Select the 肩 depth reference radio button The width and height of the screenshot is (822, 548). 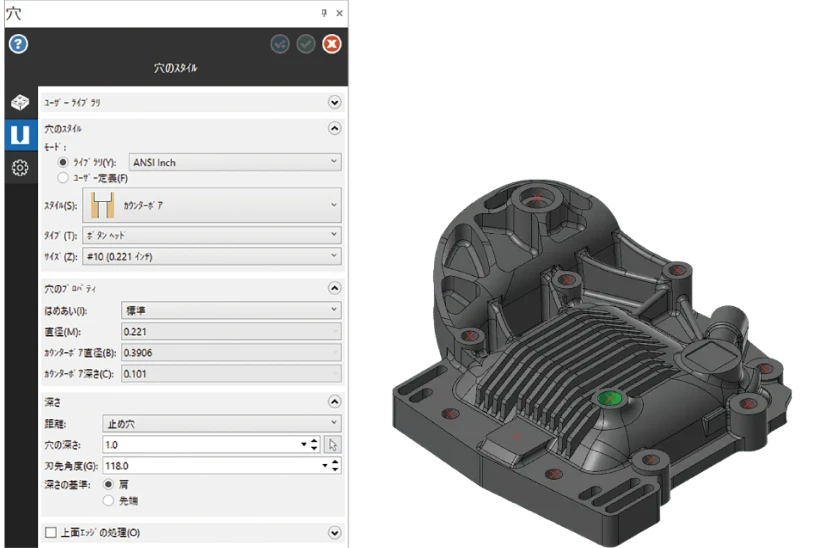(108, 484)
